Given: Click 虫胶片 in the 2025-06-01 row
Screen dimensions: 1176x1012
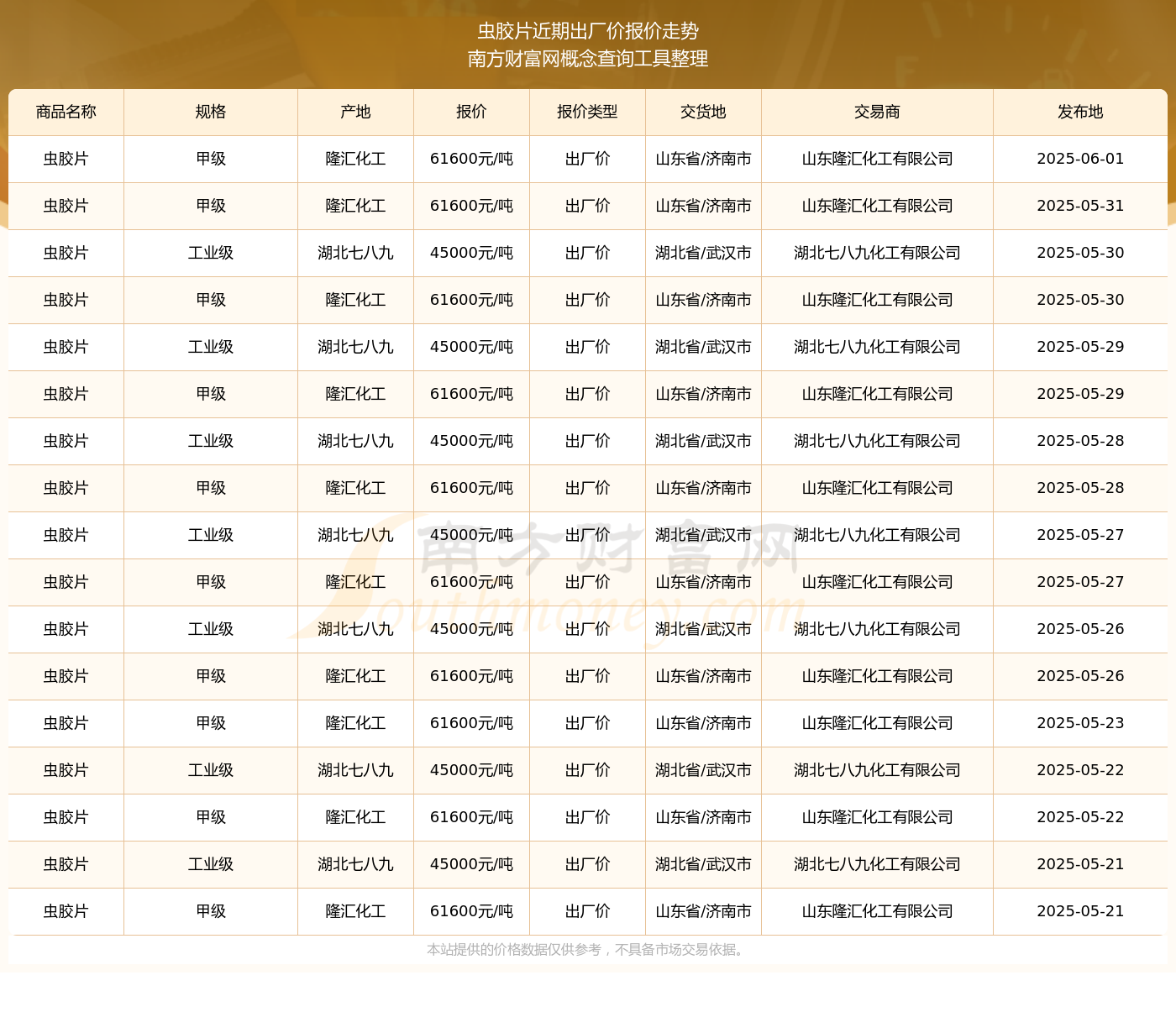Looking at the screenshot, I should point(66,159).
